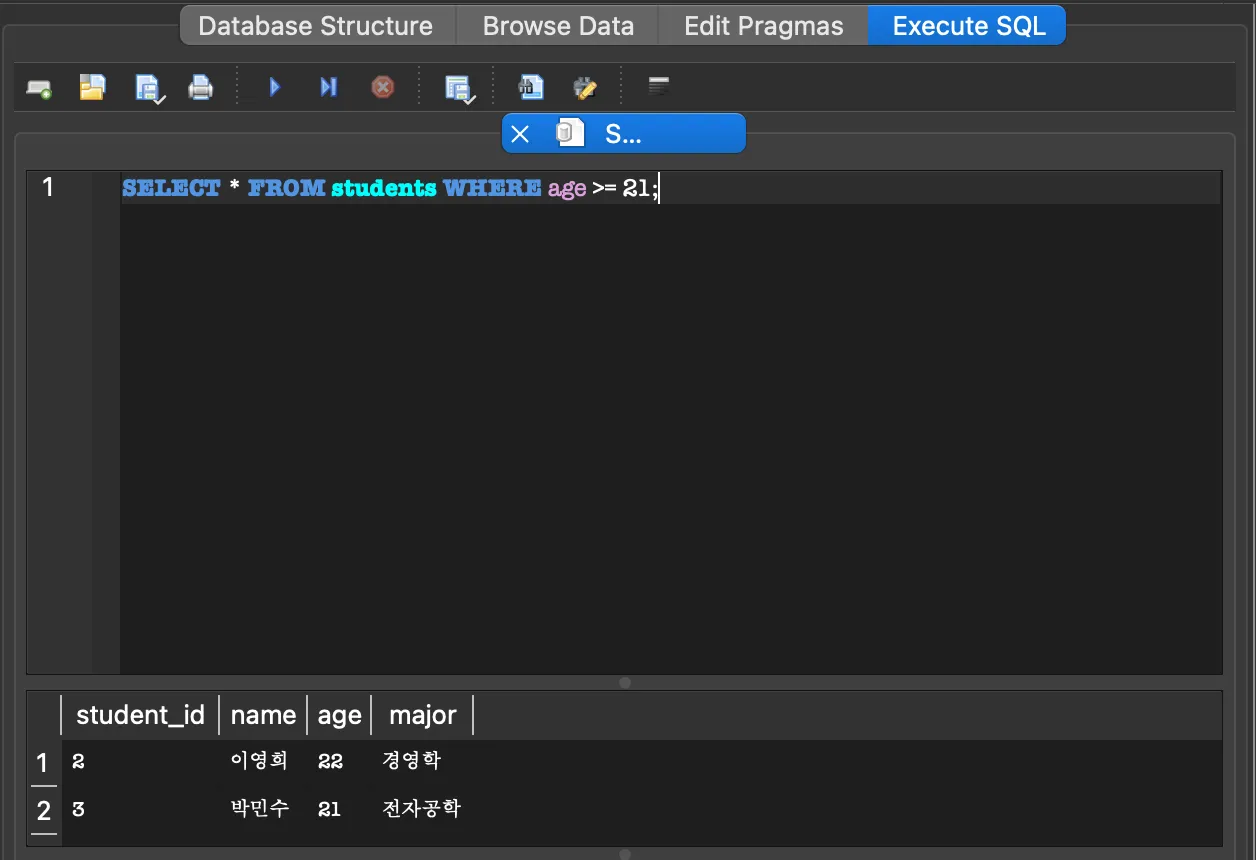Click the open SQL file folder icon
The height and width of the screenshot is (860, 1256).
[x=92, y=88]
